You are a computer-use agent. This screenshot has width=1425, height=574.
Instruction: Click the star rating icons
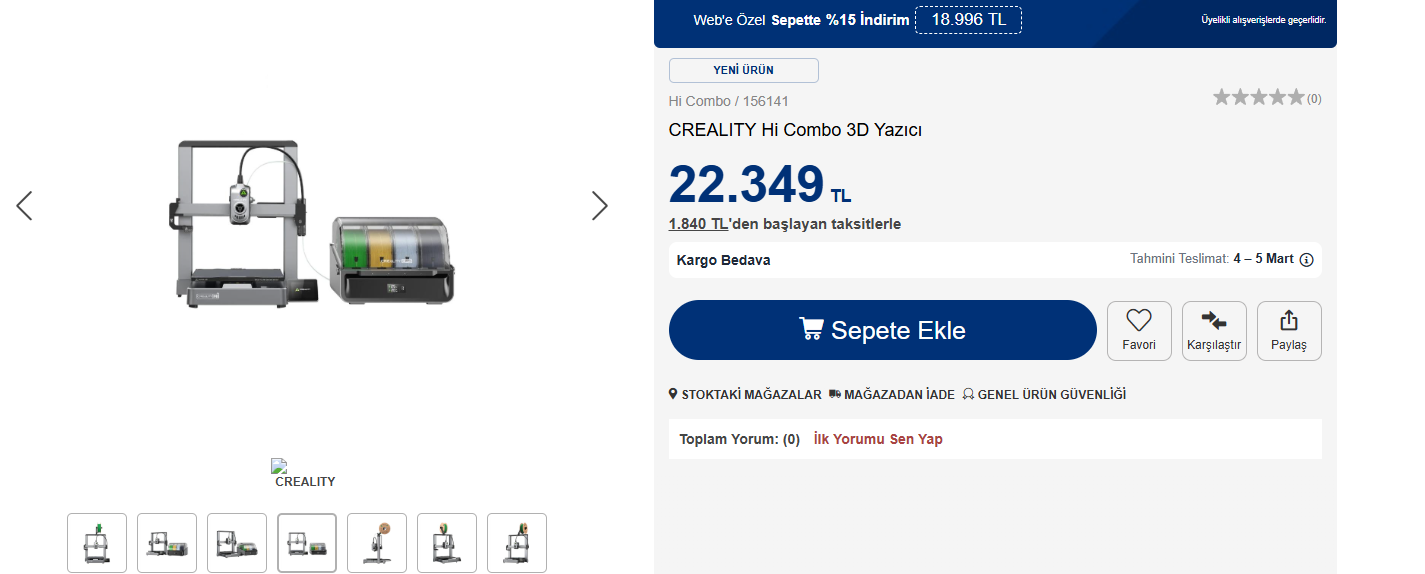pyautogui.click(x=1258, y=98)
